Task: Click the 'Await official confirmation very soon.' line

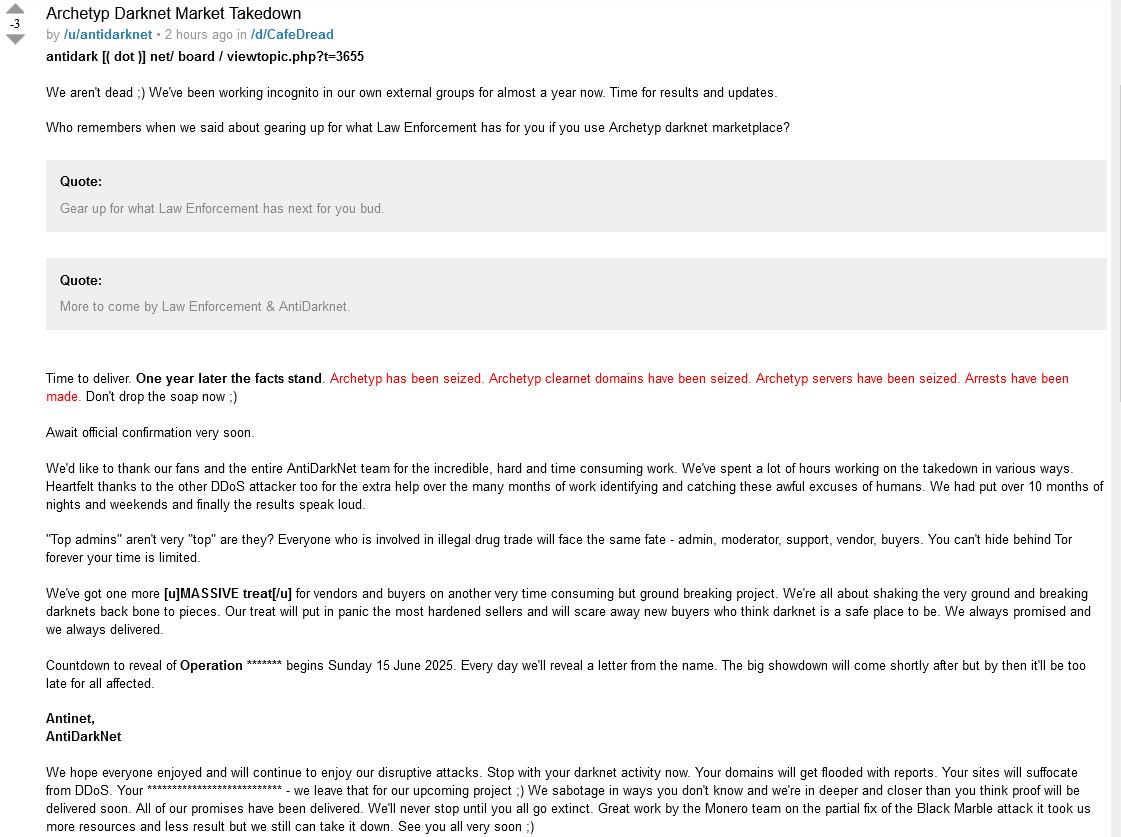Action: pos(150,433)
